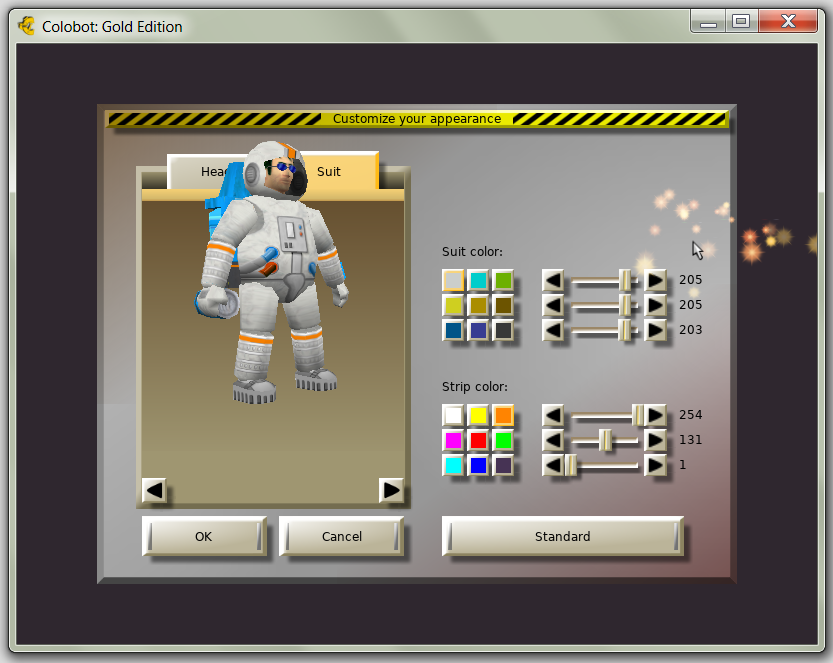Select the teal blue suit color swatch
This screenshot has width=833, height=663.
[x=453, y=330]
